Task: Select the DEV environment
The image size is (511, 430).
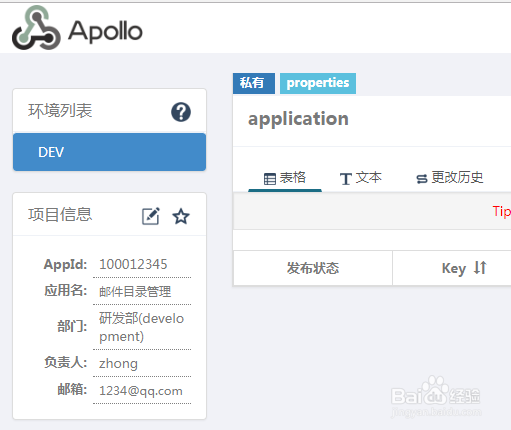Action: click(x=109, y=152)
